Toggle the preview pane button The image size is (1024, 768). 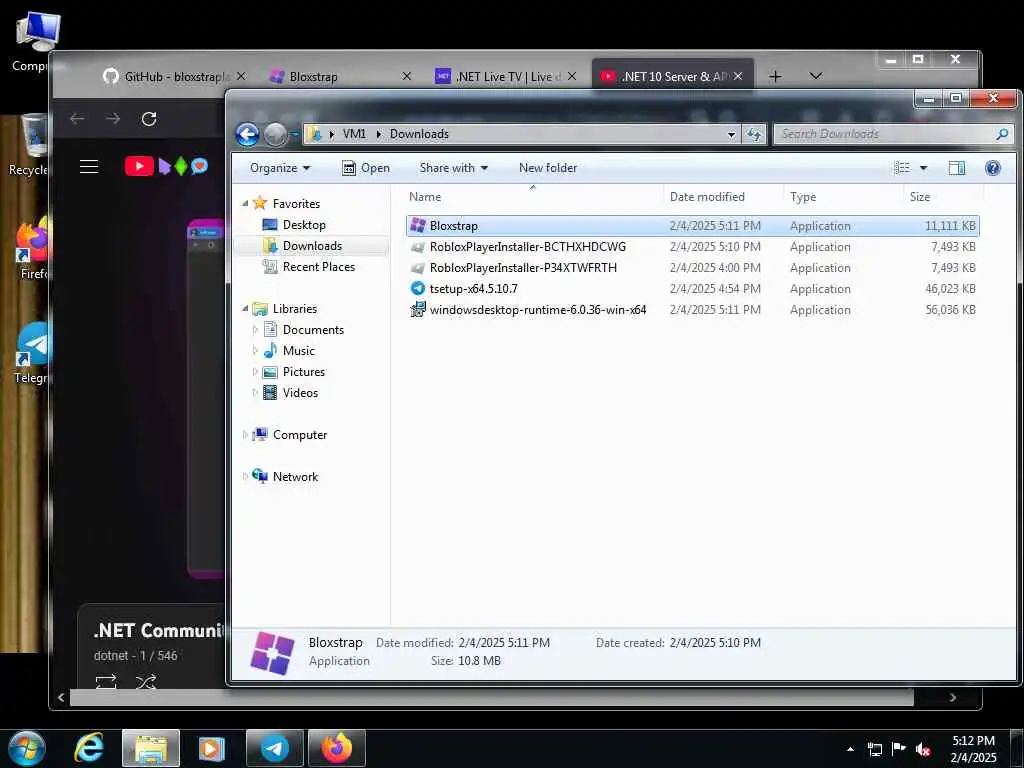(957, 168)
